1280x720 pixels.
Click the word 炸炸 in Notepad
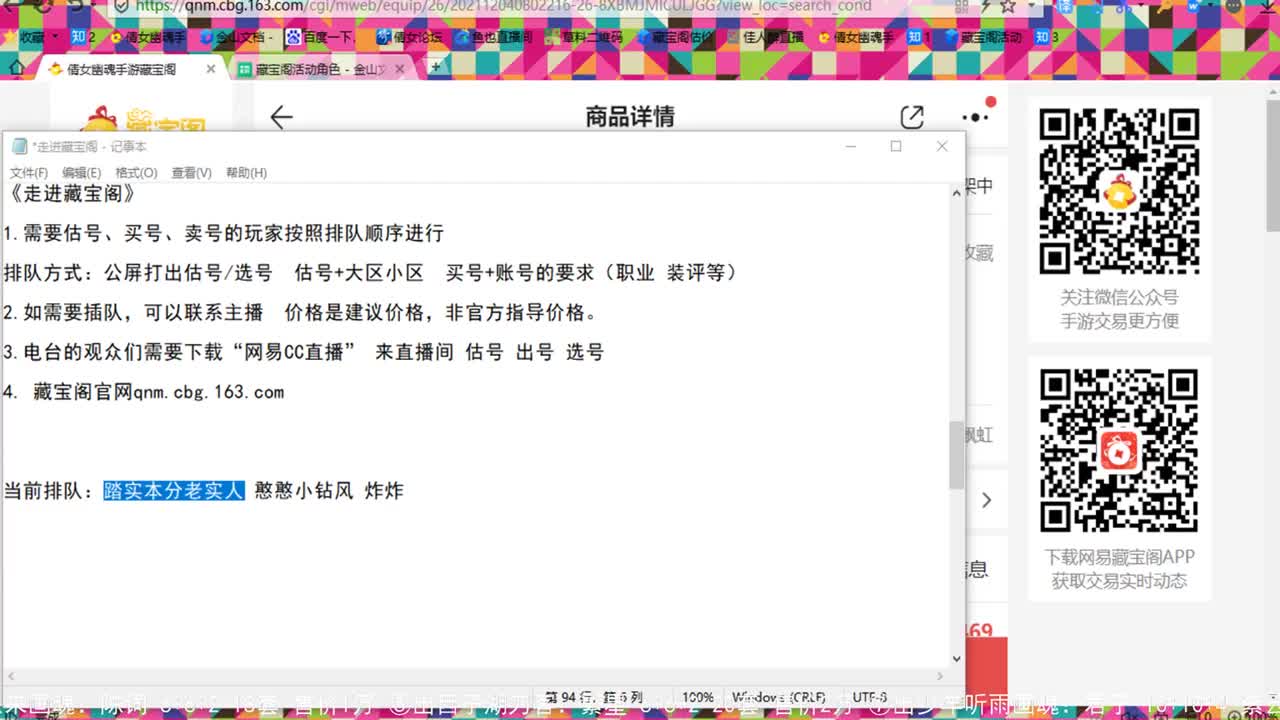pos(384,491)
